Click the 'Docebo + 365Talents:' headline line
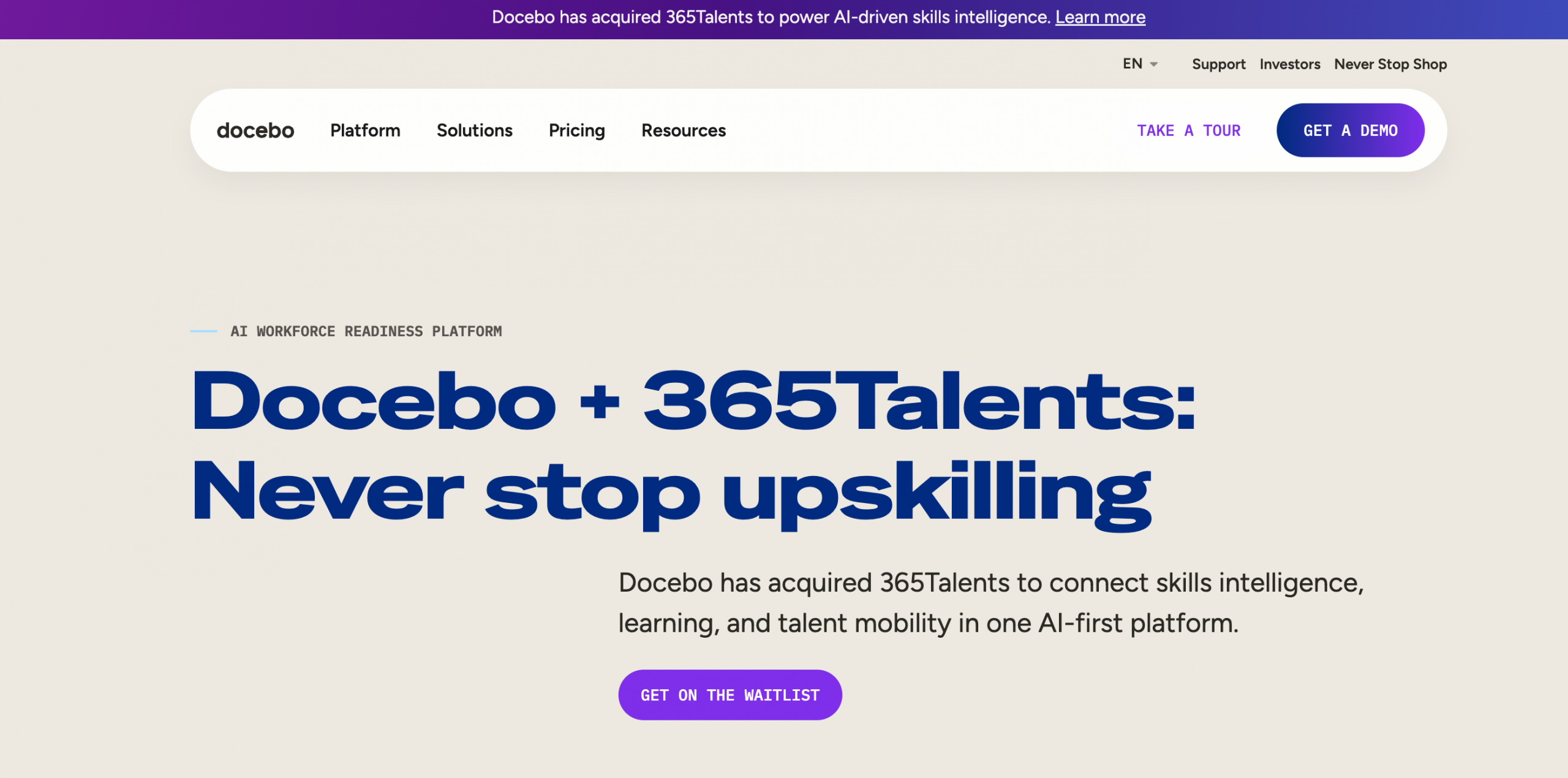 point(693,401)
